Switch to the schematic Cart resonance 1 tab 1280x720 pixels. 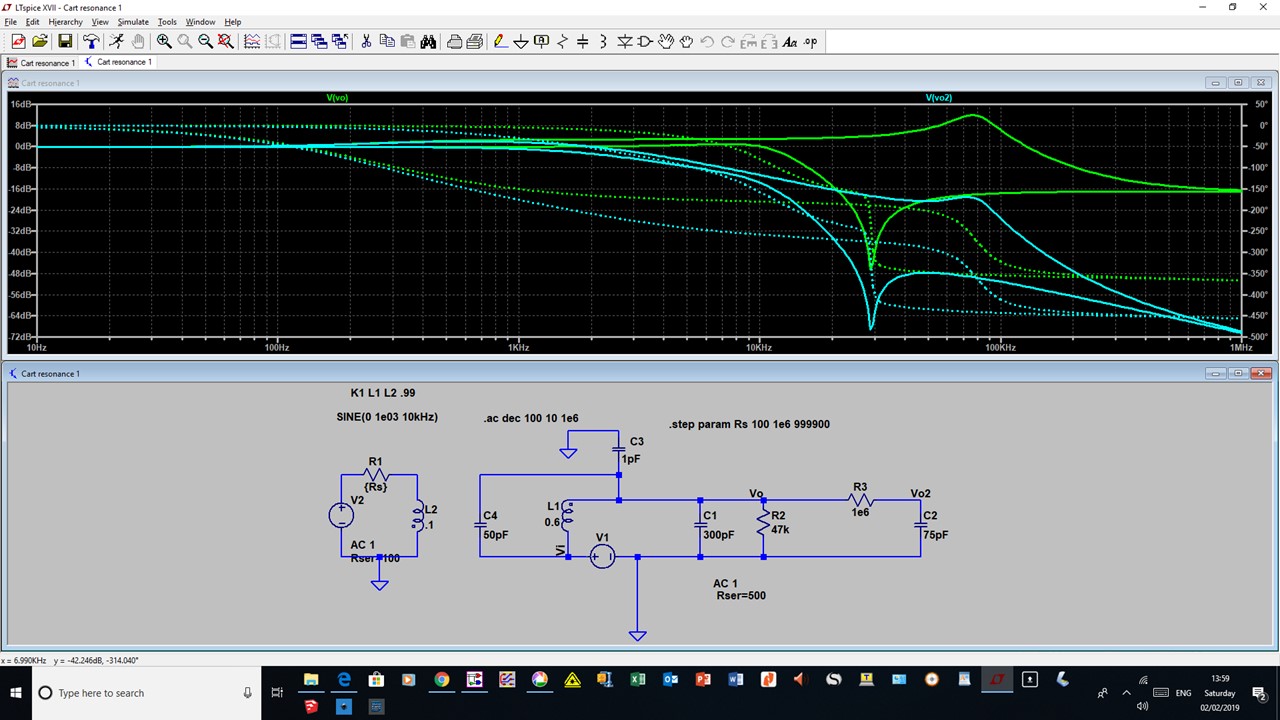[119, 62]
